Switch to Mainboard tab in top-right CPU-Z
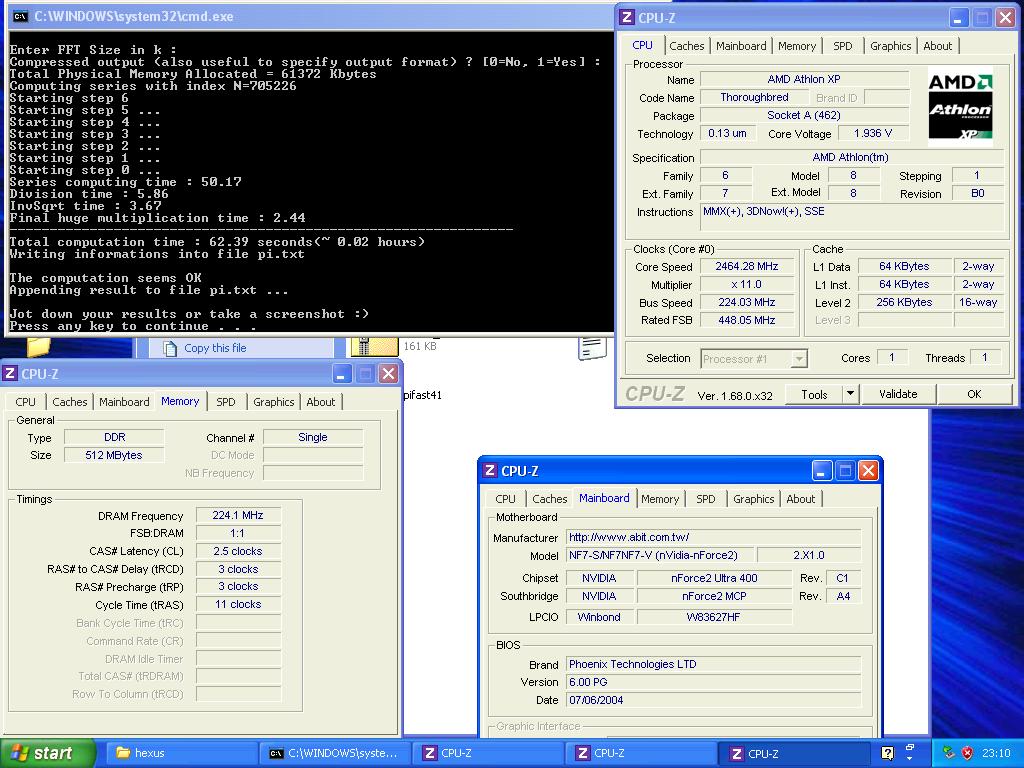The image size is (1024, 768). pyautogui.click(x=741, y=46)
